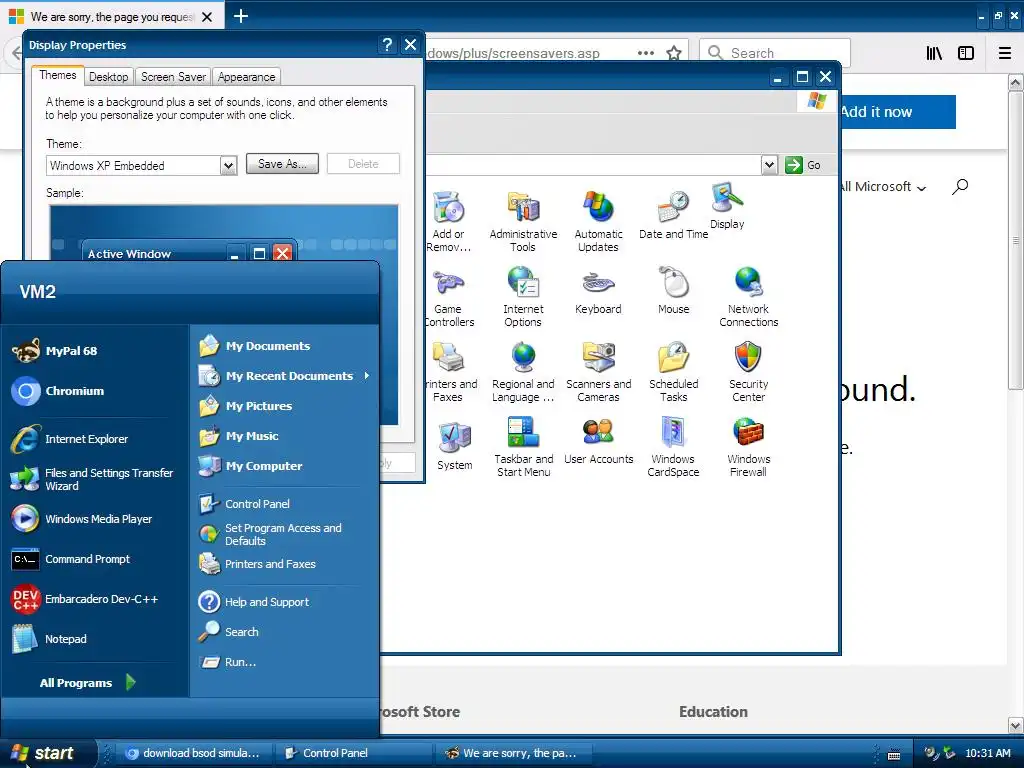Open Administrative Tools in Control Panel

(x=523, y=222)
